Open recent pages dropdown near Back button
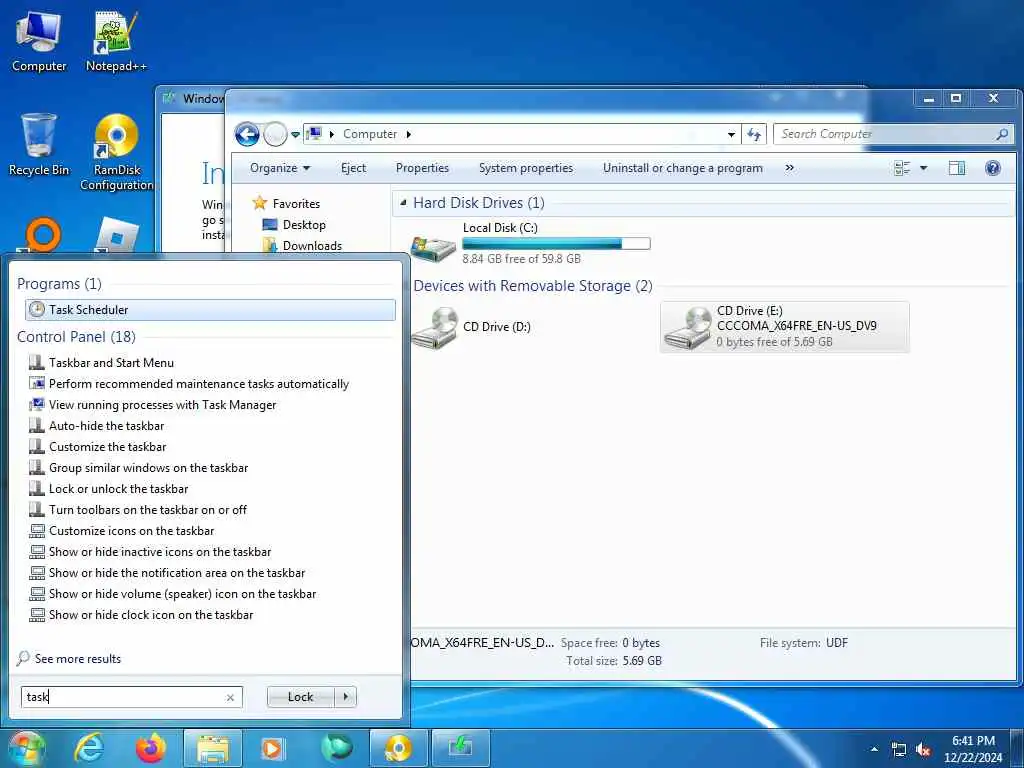1024x768 pixels. tap(295, 135)
